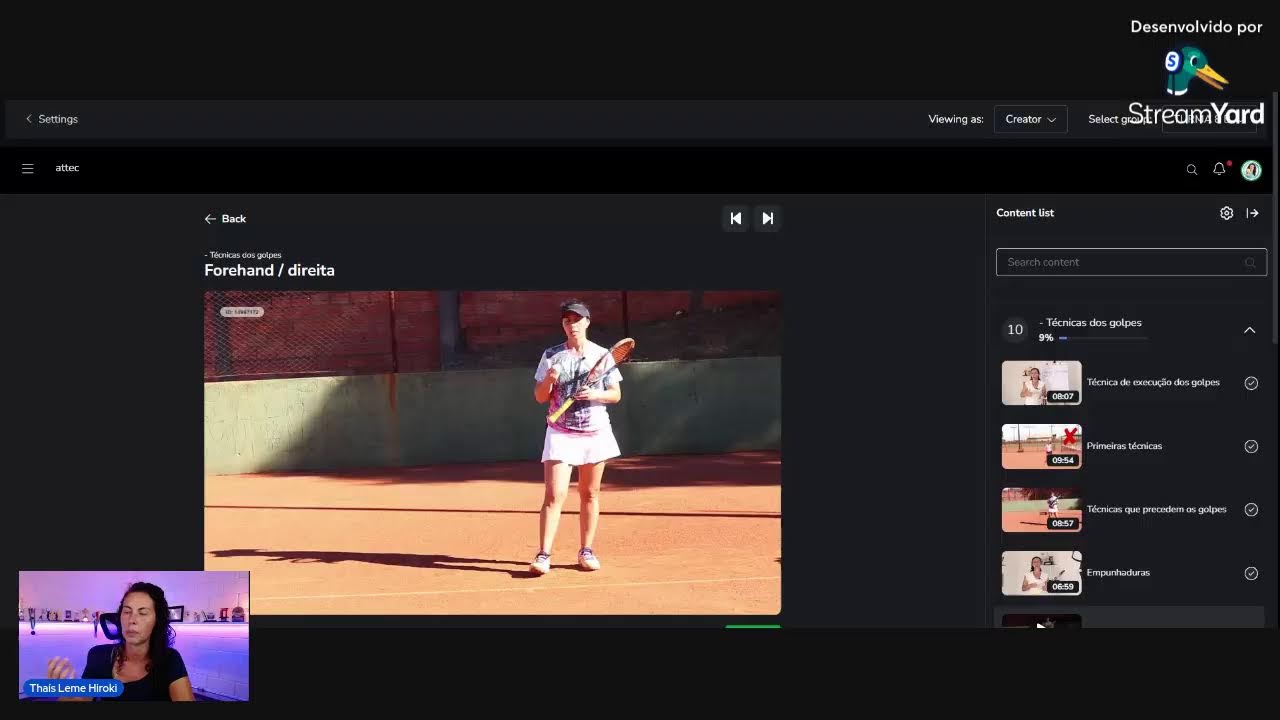Select lesson title Técnicas que precedem os golpes

[x=1156, y=509]
